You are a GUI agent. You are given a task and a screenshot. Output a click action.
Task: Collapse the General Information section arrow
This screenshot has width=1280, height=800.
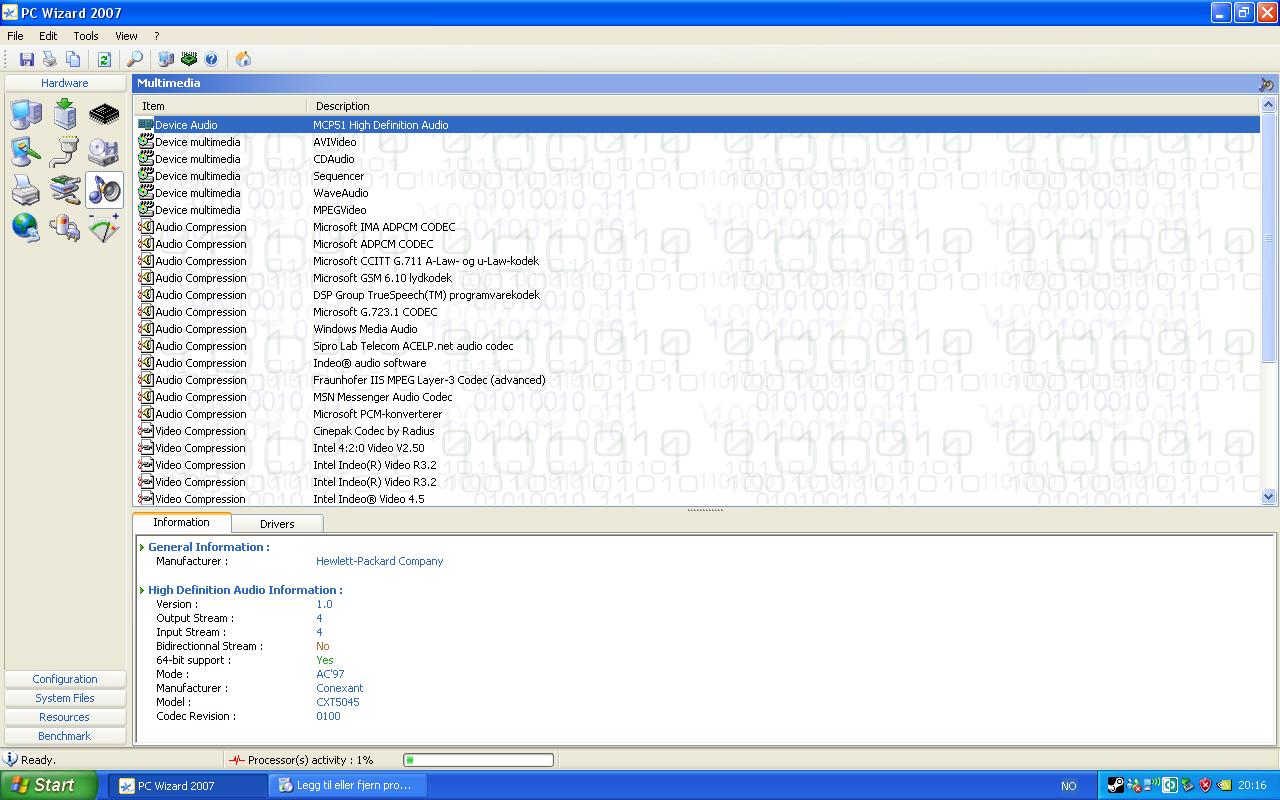(x=142, y=547)
